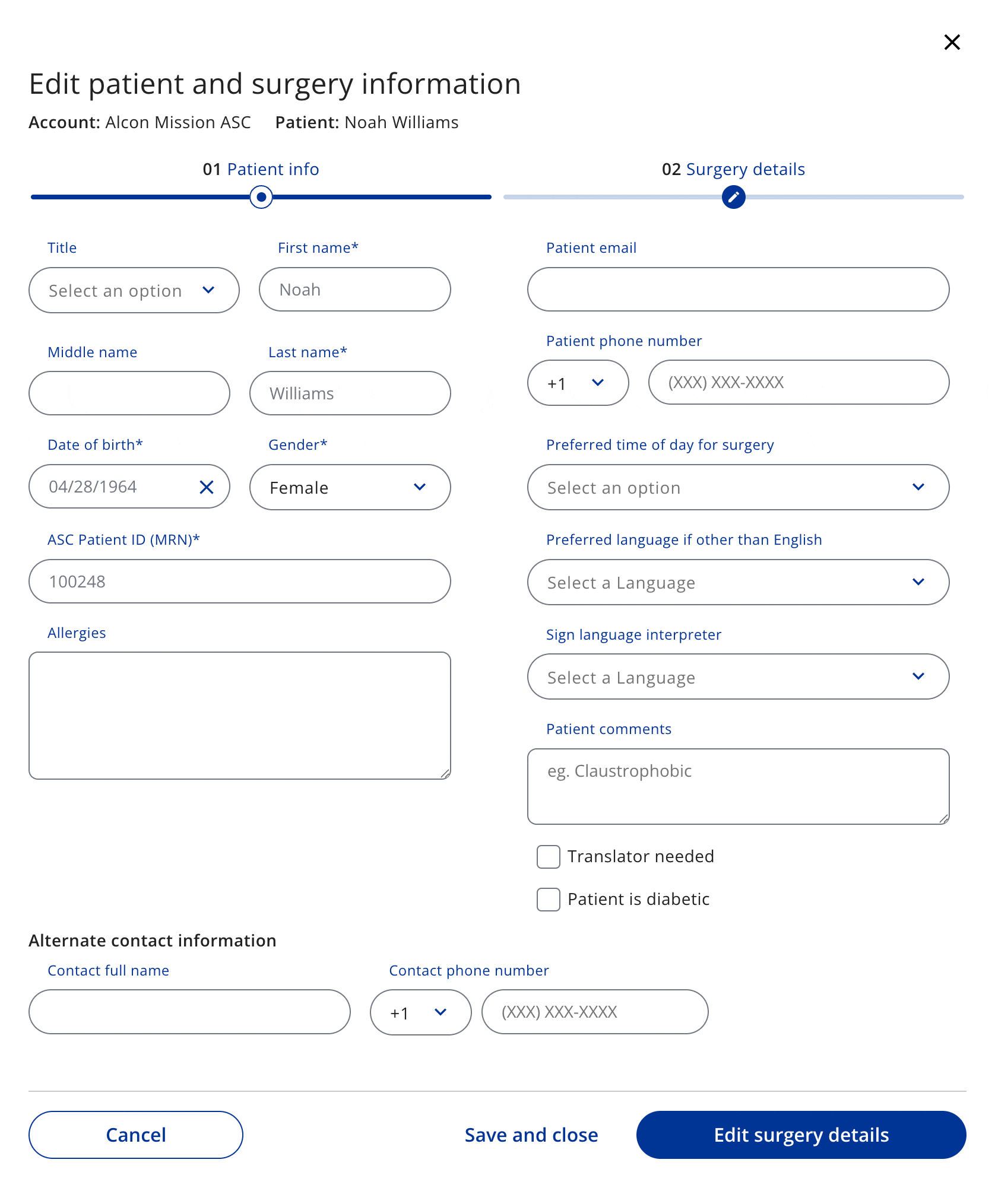
Task: Click the Gender dropdown chevron arrow
Action: [420, 487]
